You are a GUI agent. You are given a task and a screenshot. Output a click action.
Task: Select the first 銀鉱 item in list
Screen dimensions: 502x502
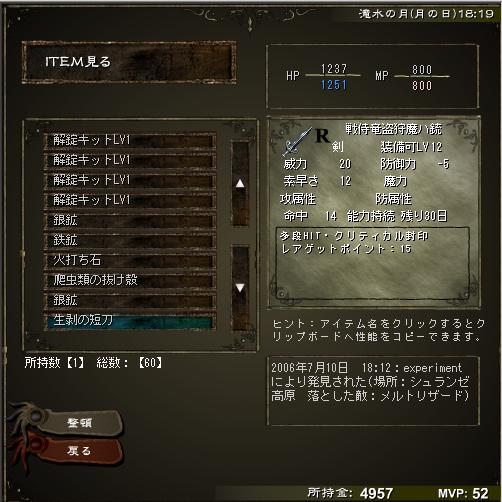coord(130,220)
